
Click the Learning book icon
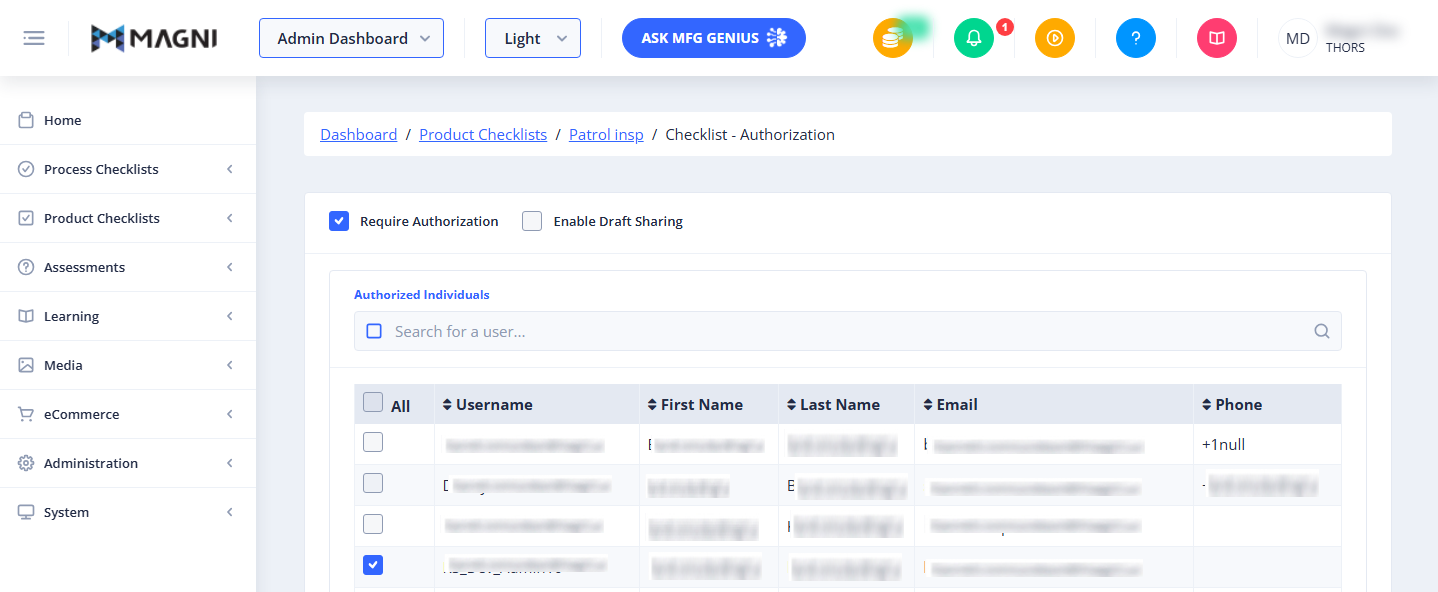(26, 316)
